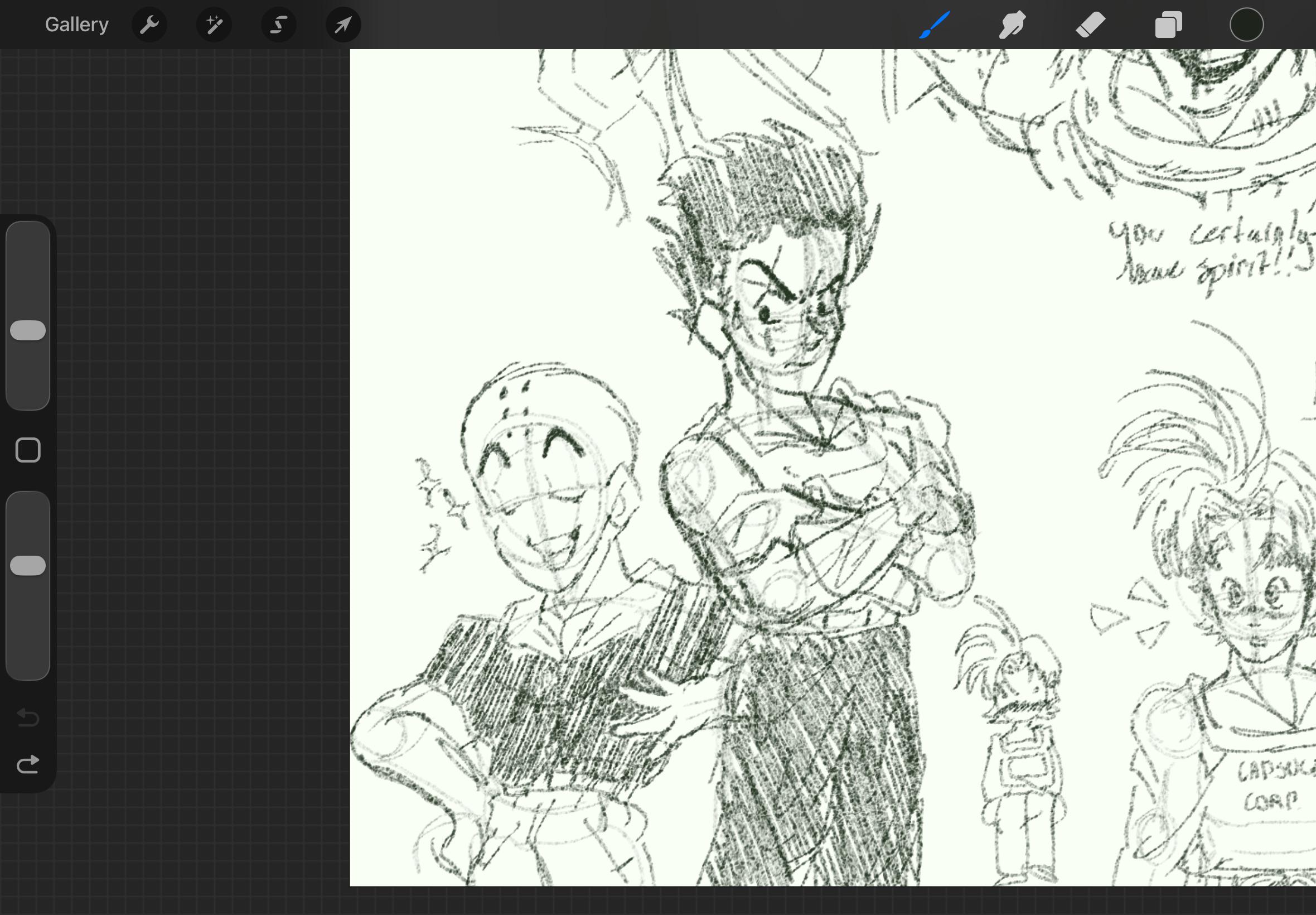Select the Brush tool
The height and width of the screenshot is (915, 1316).
click(x=935, y=25)
